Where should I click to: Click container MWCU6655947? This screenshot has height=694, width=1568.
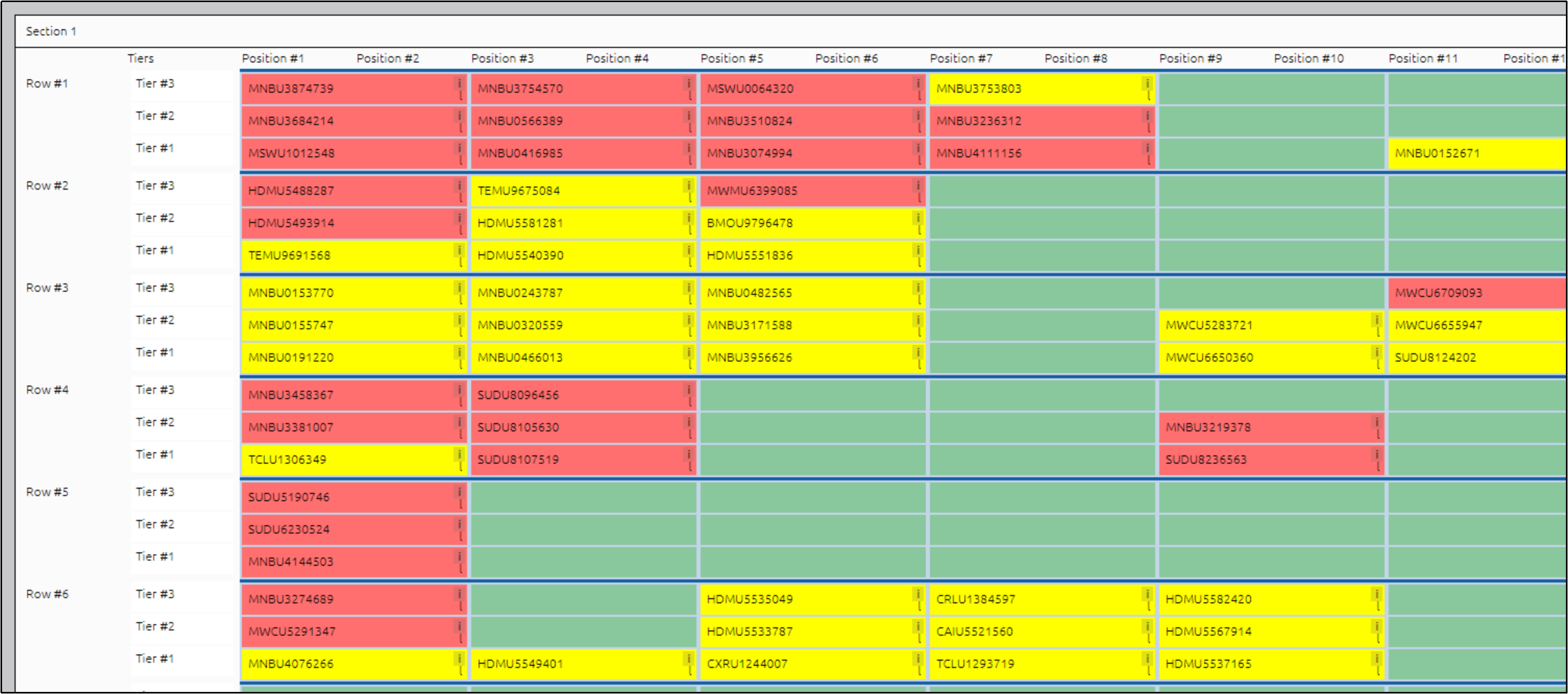1477,326
